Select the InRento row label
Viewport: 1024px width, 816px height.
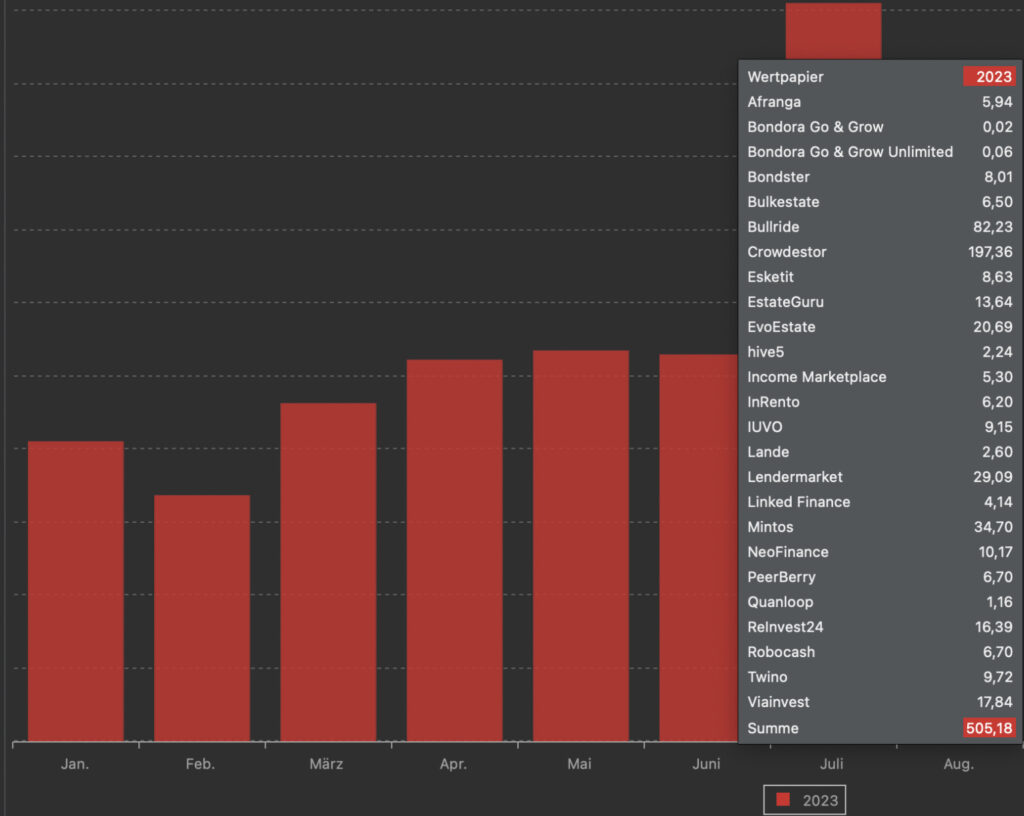(773, 402)
